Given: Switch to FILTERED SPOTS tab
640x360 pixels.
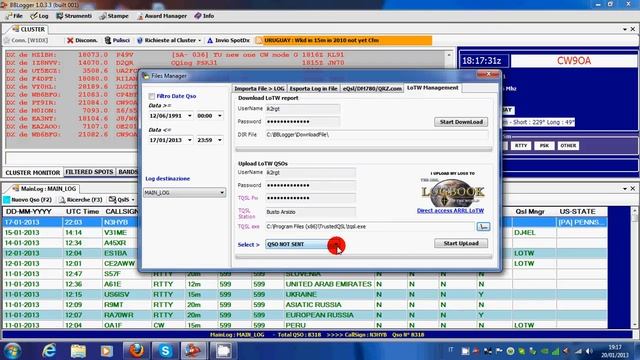Looking at the screenshot, I should pyautogui.click(x=89, y=172).
